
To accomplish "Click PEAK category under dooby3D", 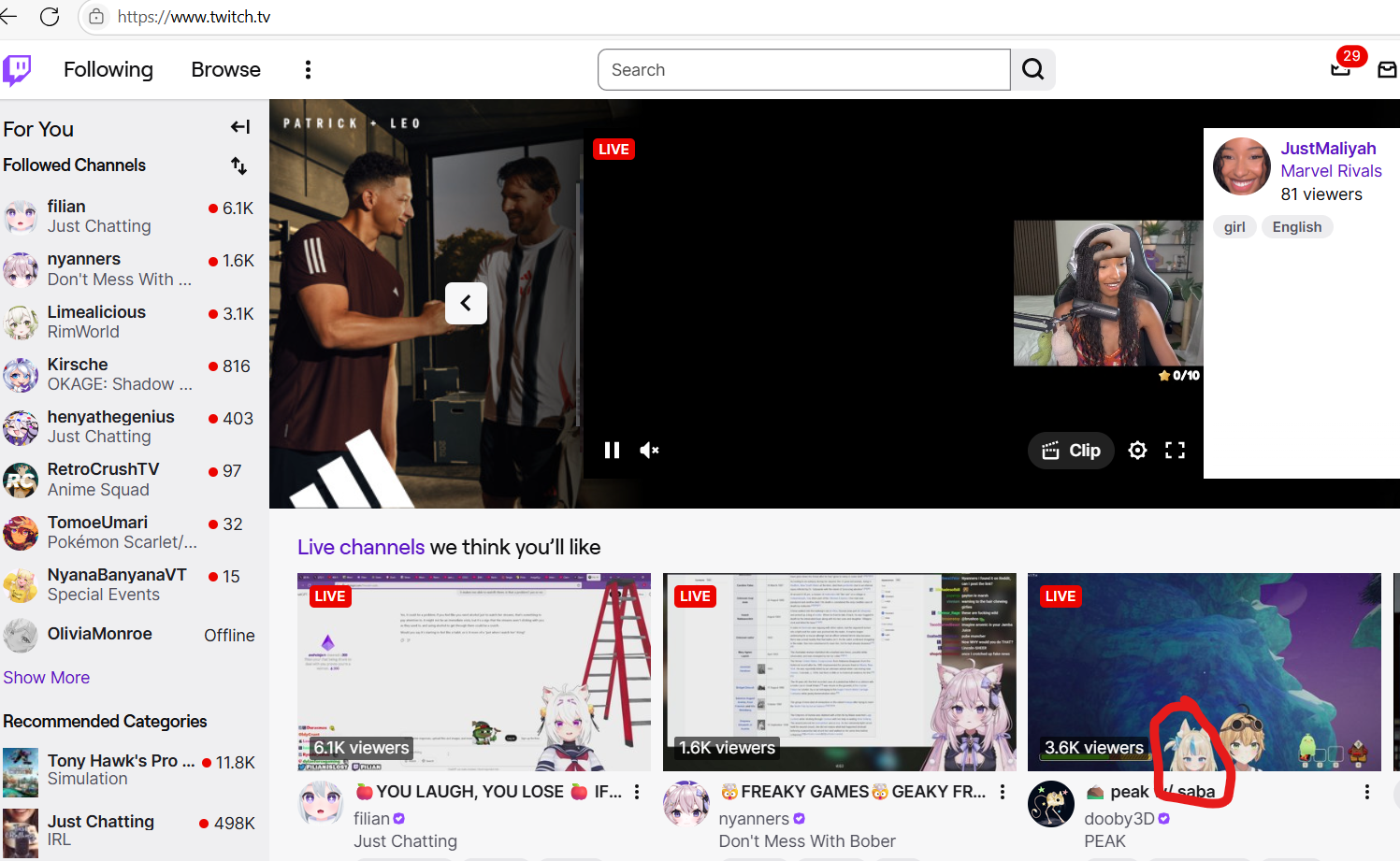I will click(1105, 841).
